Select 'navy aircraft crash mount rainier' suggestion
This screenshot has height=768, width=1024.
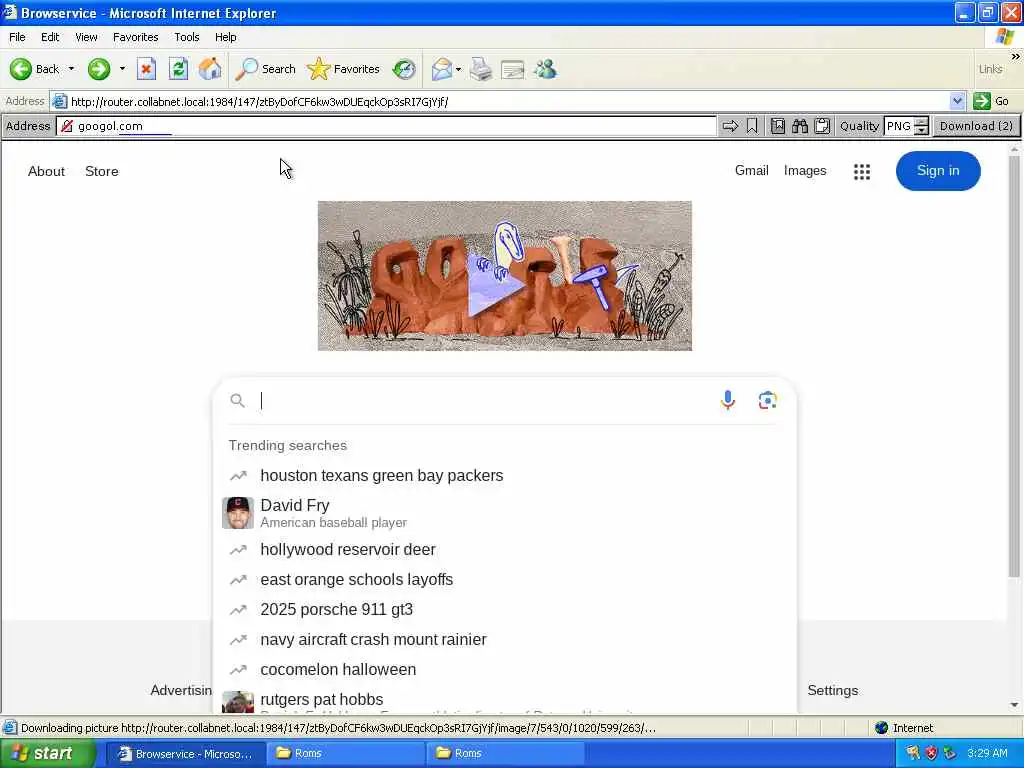tap(504, 639)
